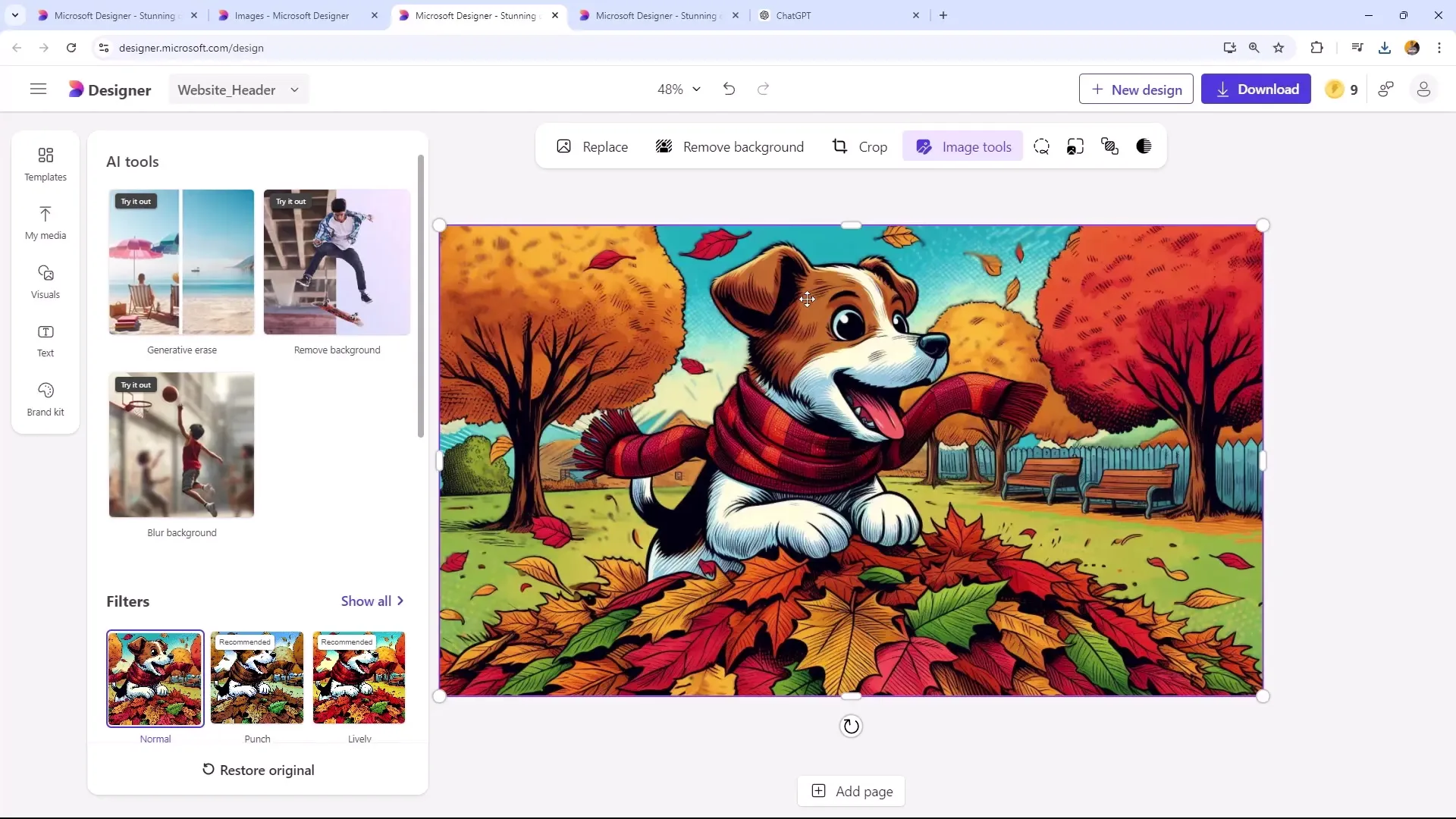1456x819 pixels.
Task: Undo the last action
Action: tap(729, 89)
